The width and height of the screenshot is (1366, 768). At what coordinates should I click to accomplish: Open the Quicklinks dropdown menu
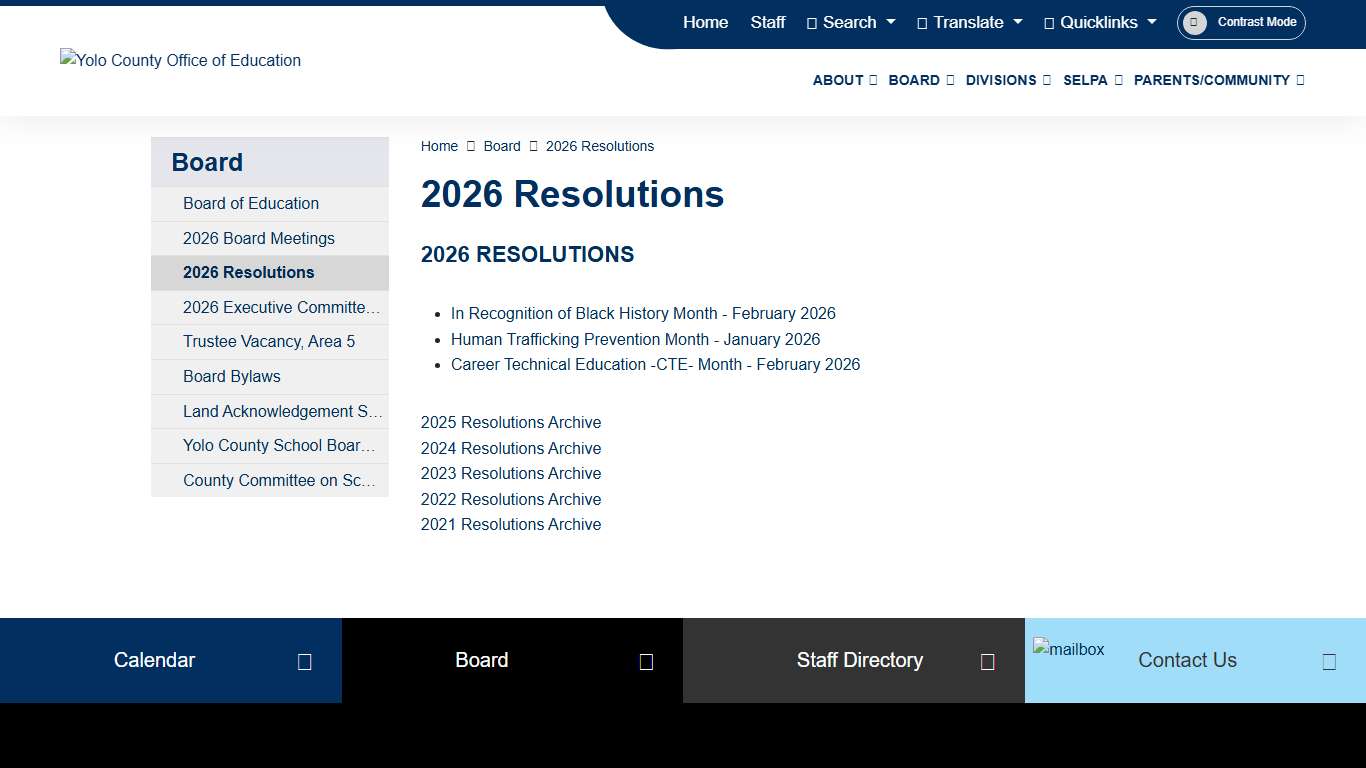[1099, 22]
